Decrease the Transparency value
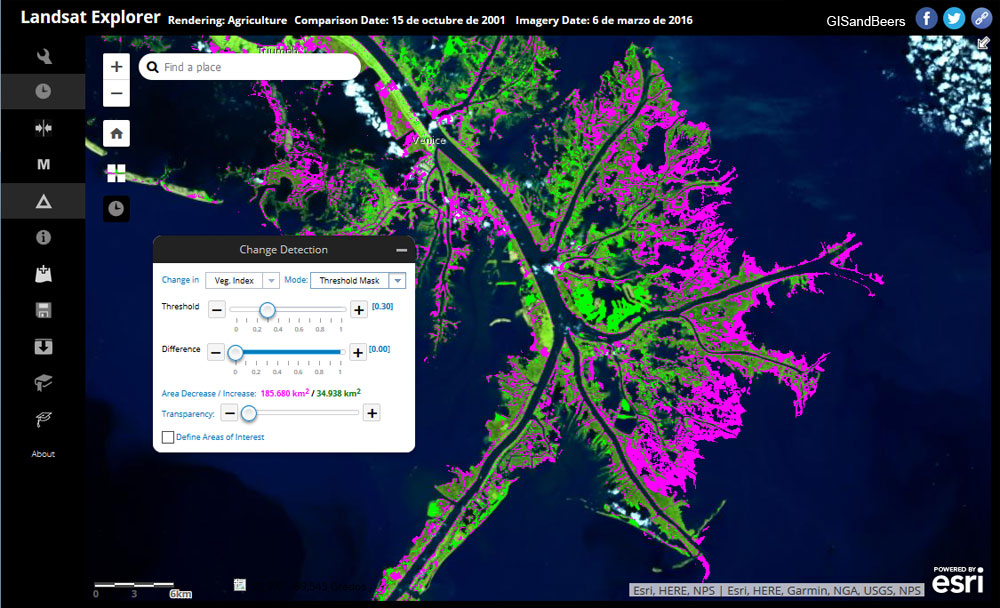 230,413
